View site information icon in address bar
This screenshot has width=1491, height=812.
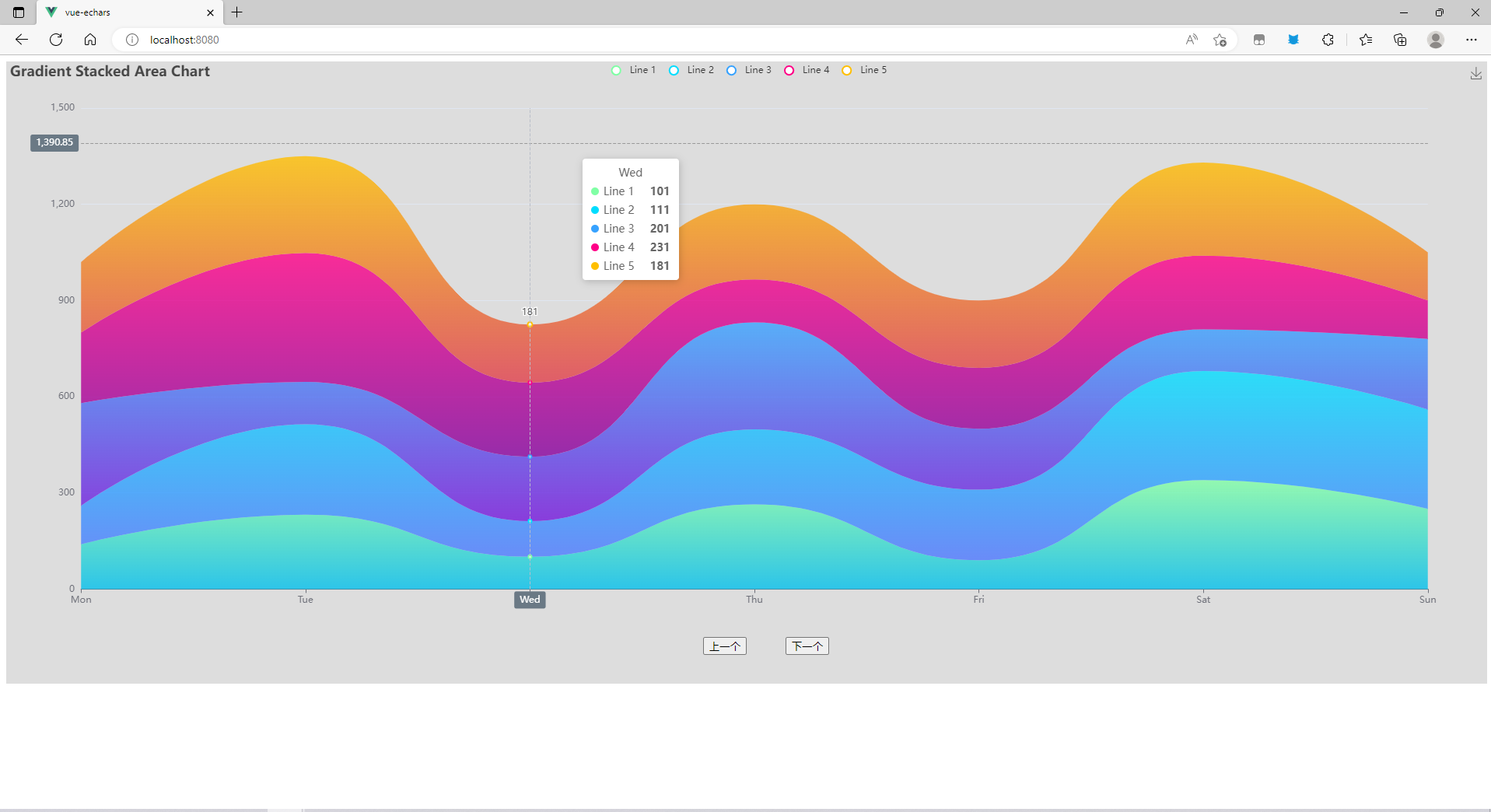(x=132, y=40)
